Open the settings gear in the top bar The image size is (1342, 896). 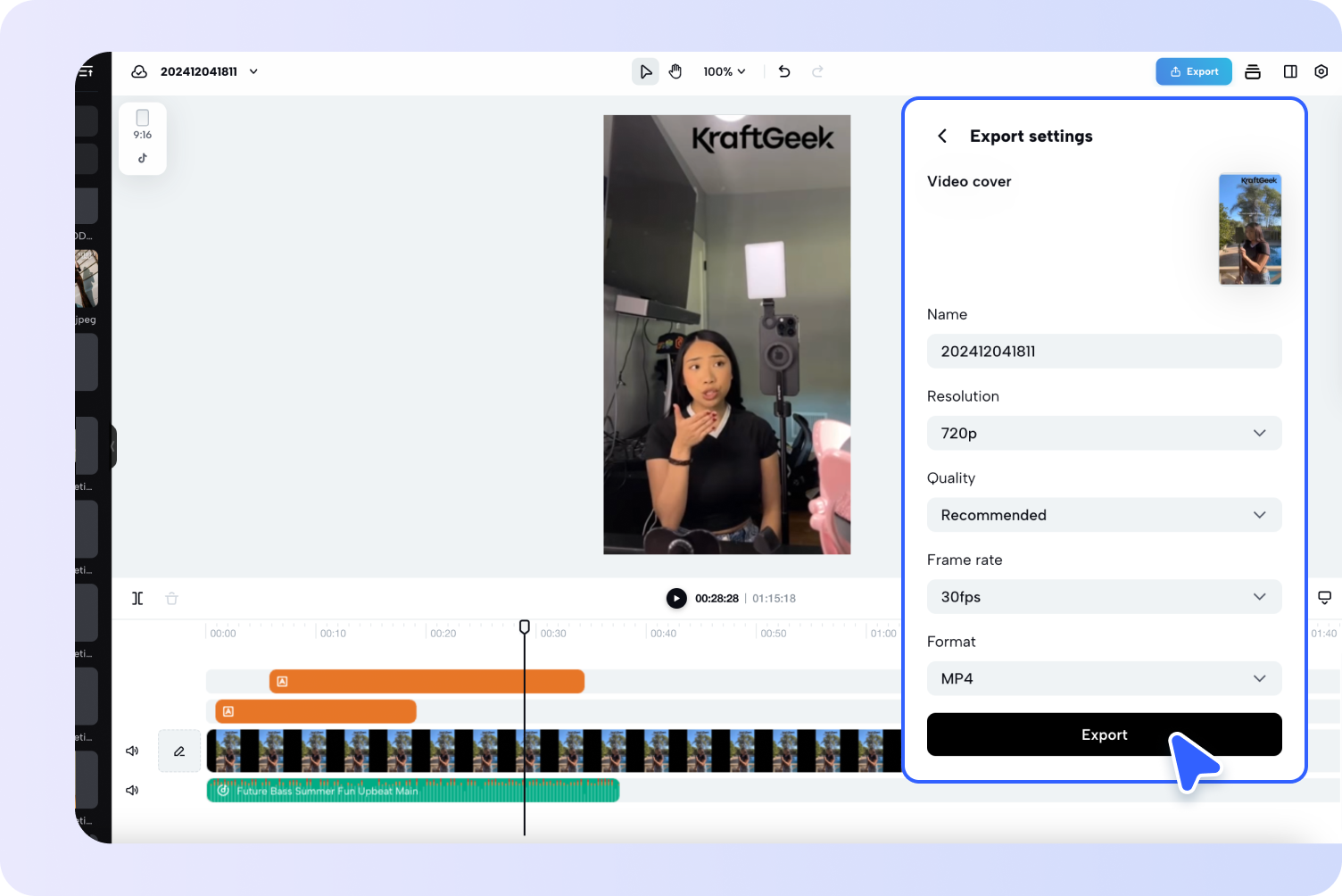coord(1321,71)
